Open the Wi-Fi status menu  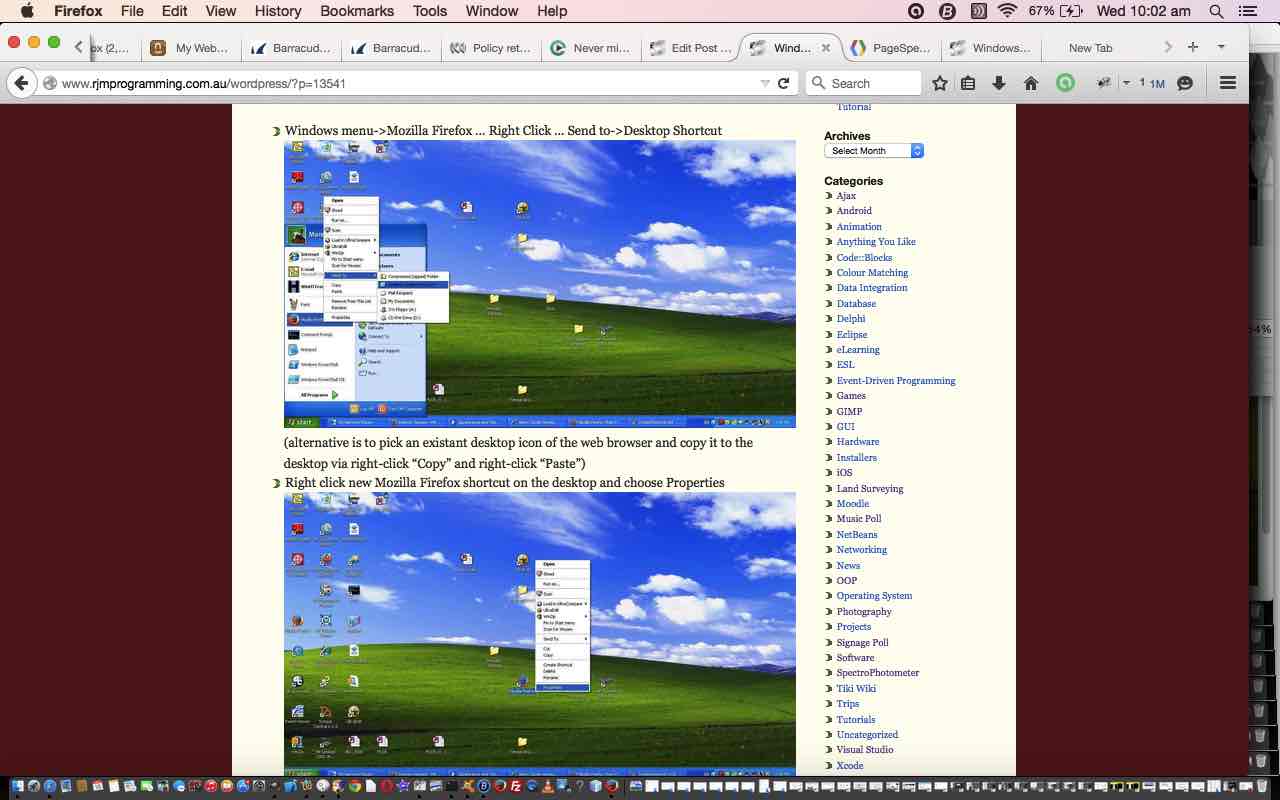(1007, 11)
